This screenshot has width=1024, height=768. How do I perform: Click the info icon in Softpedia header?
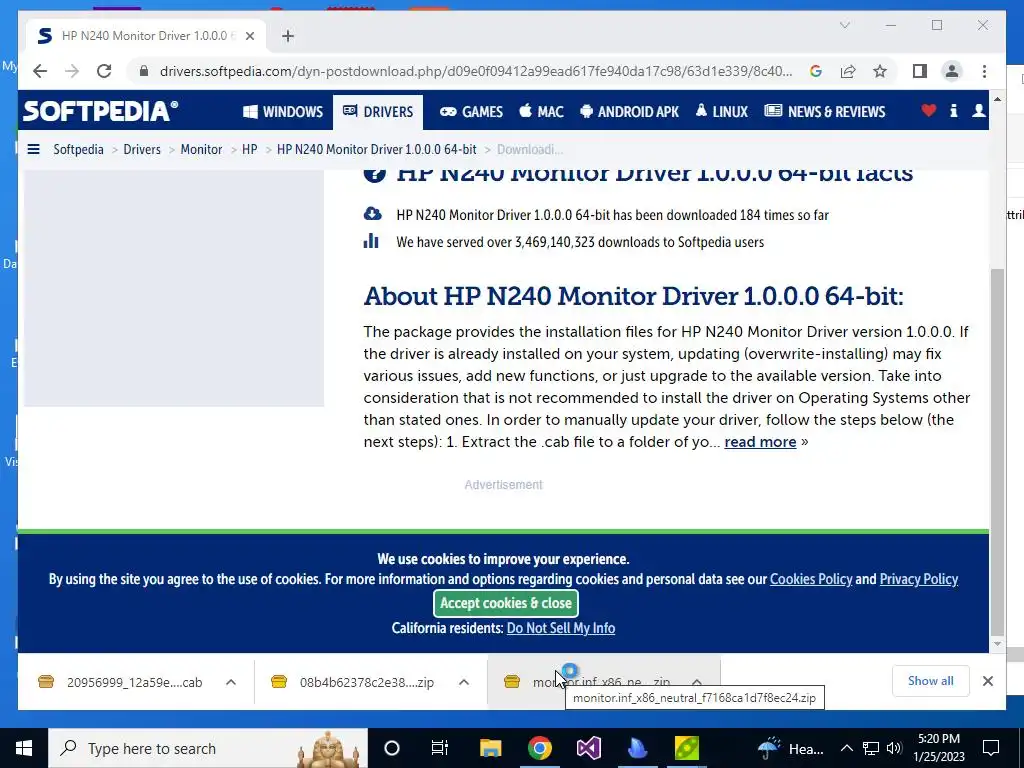coord(953,111)
